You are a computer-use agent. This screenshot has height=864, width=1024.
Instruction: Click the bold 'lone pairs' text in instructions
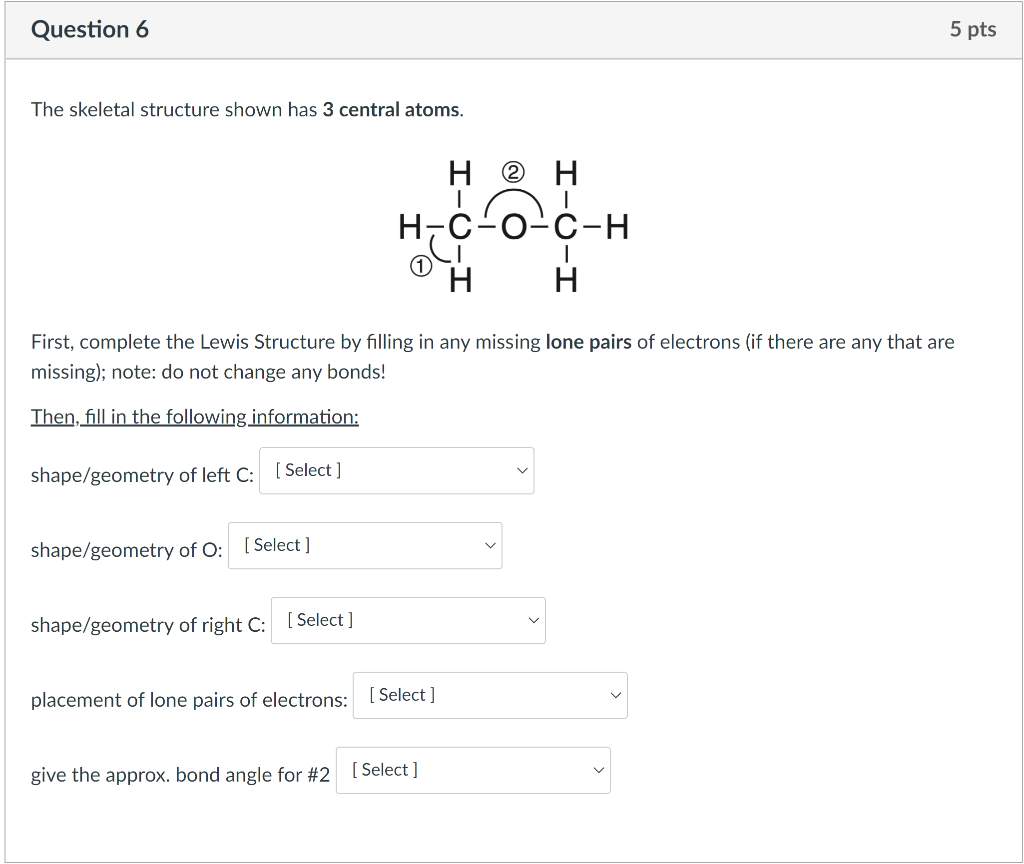pos(588,342)
